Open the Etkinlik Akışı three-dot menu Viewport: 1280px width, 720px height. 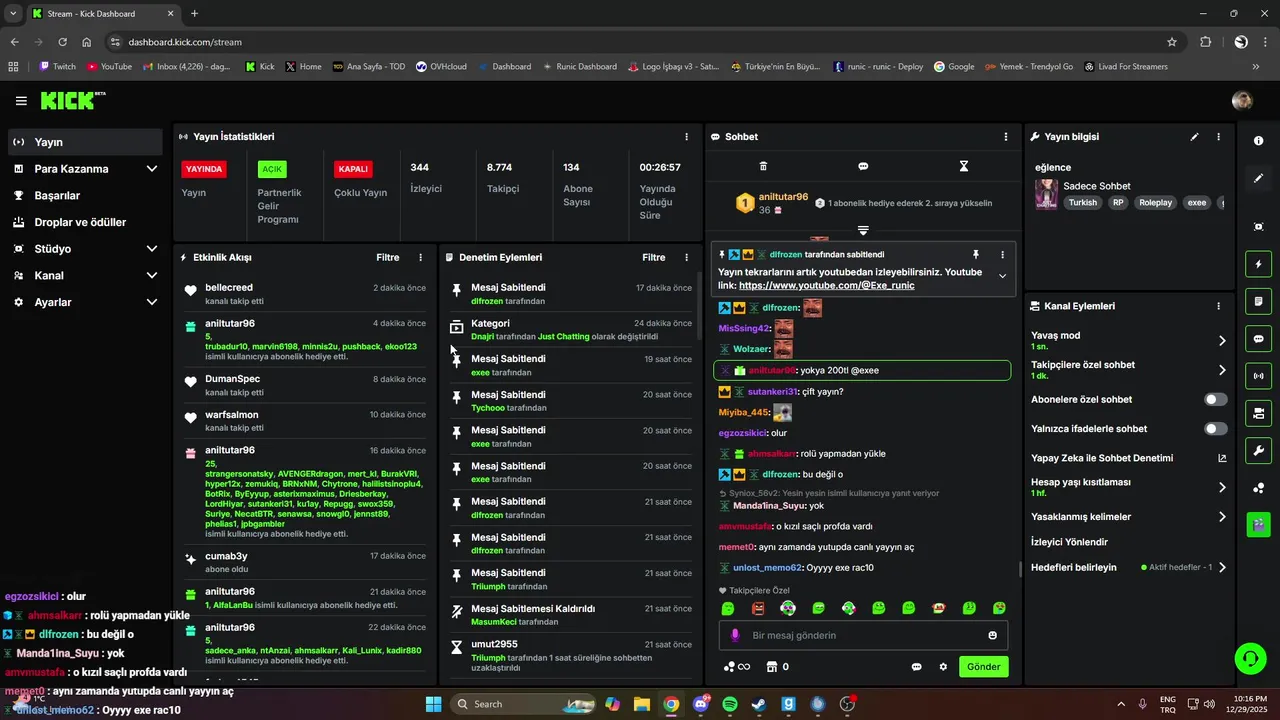click(420, 258)
